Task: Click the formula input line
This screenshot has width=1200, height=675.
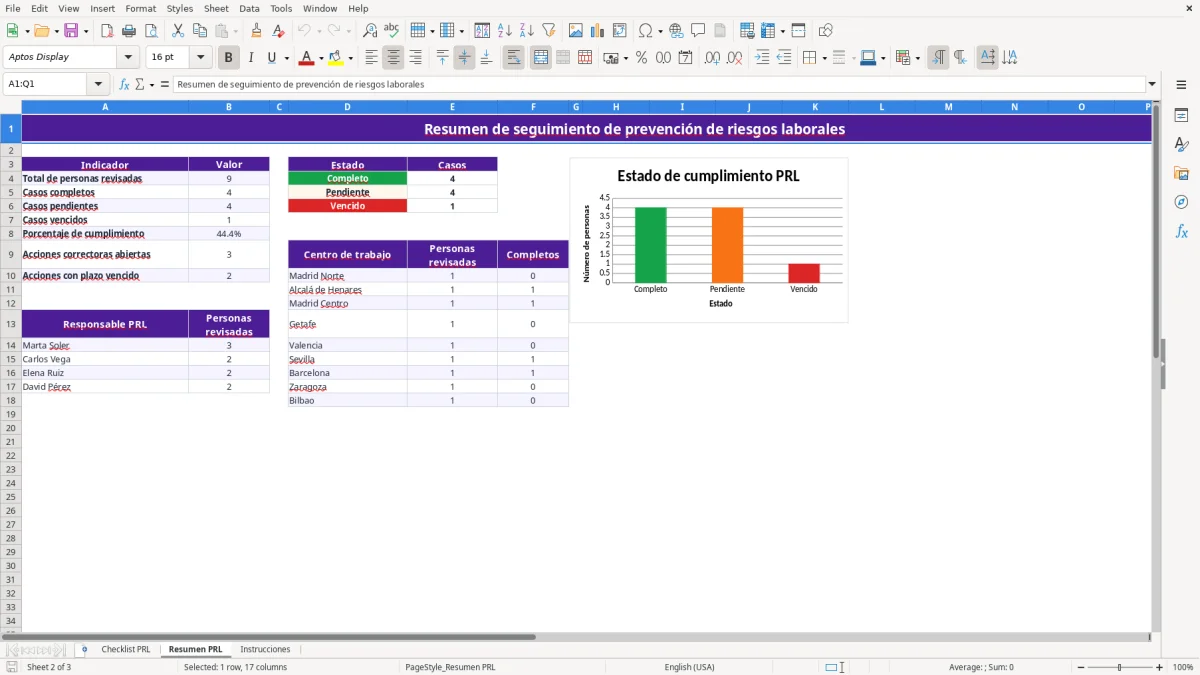Action: tap(659, 85)
